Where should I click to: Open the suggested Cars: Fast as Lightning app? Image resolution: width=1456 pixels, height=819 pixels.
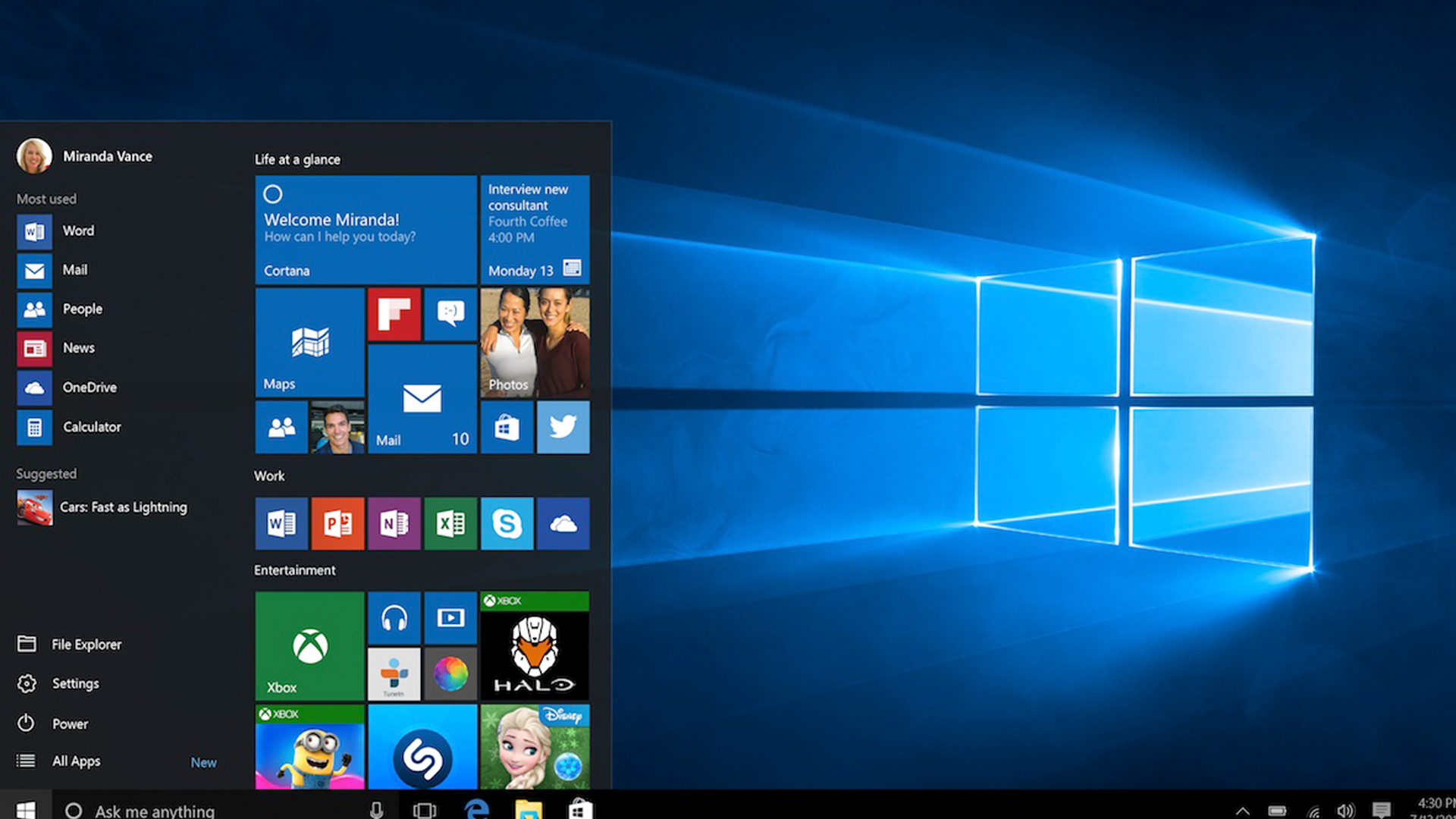pos(123,507)
